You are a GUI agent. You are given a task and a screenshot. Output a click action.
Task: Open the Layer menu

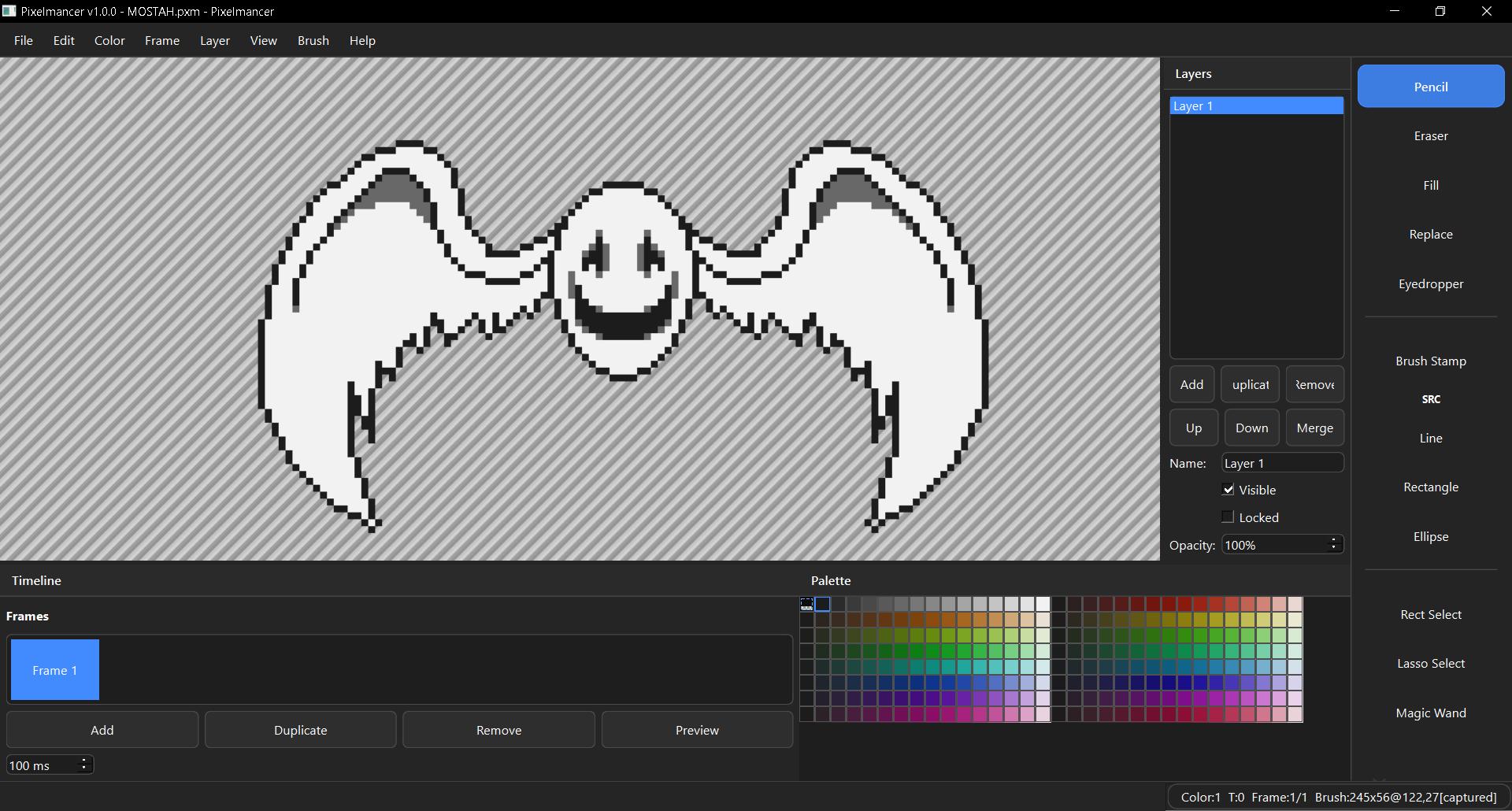[x=215, y=40]
